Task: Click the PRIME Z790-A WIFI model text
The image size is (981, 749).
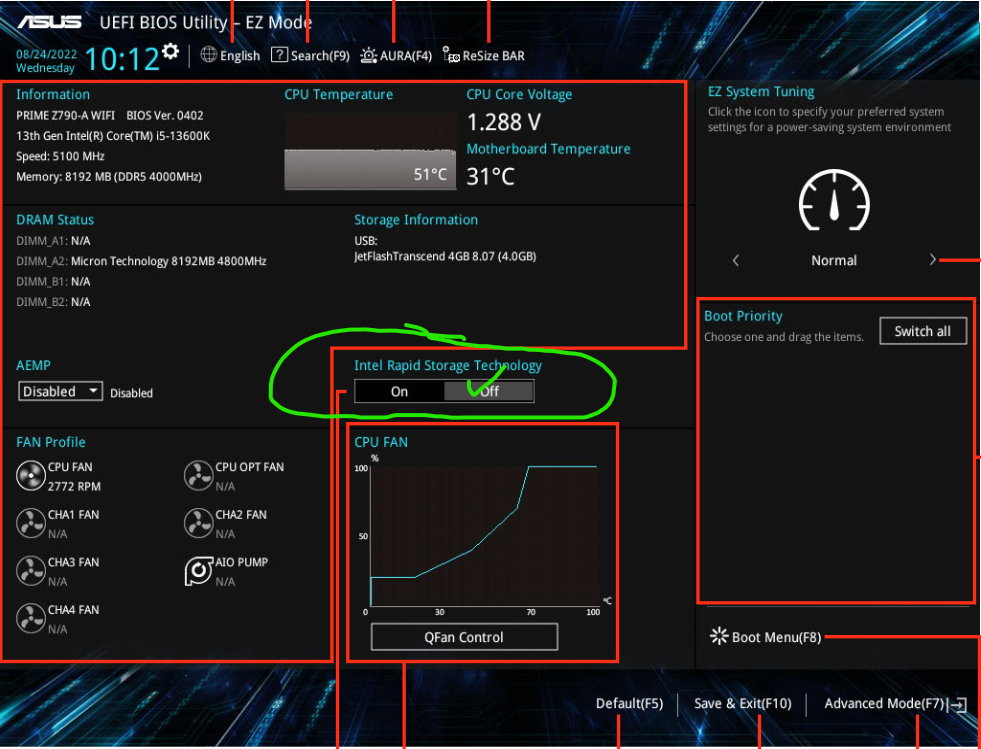Action: click(66, 116)
